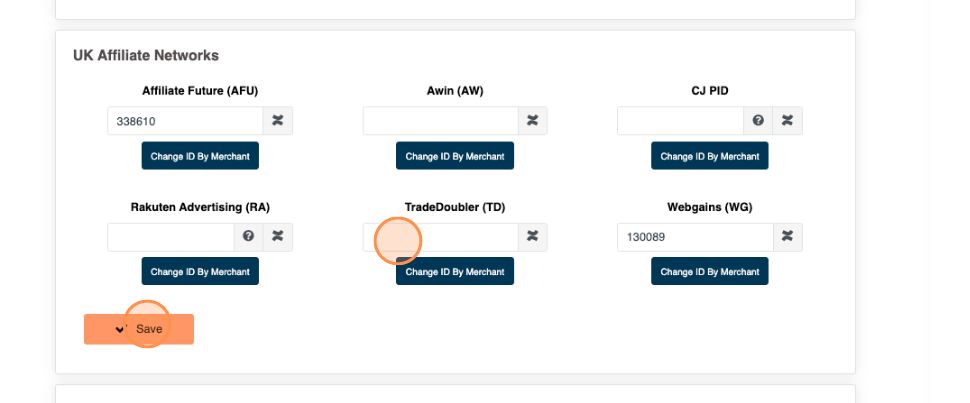Focus the CJ PID input field
970x403 pixels.
(680, 121)
